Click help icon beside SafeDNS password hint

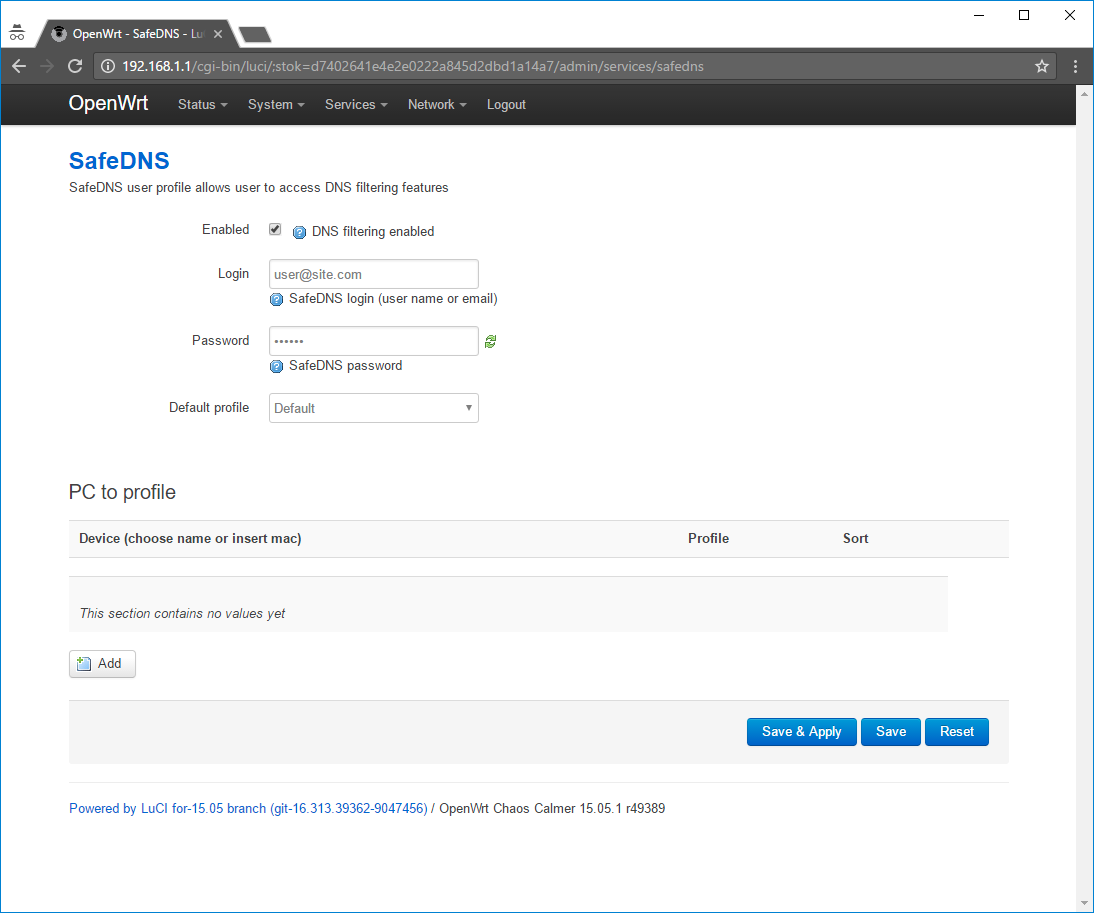[276, 366]
